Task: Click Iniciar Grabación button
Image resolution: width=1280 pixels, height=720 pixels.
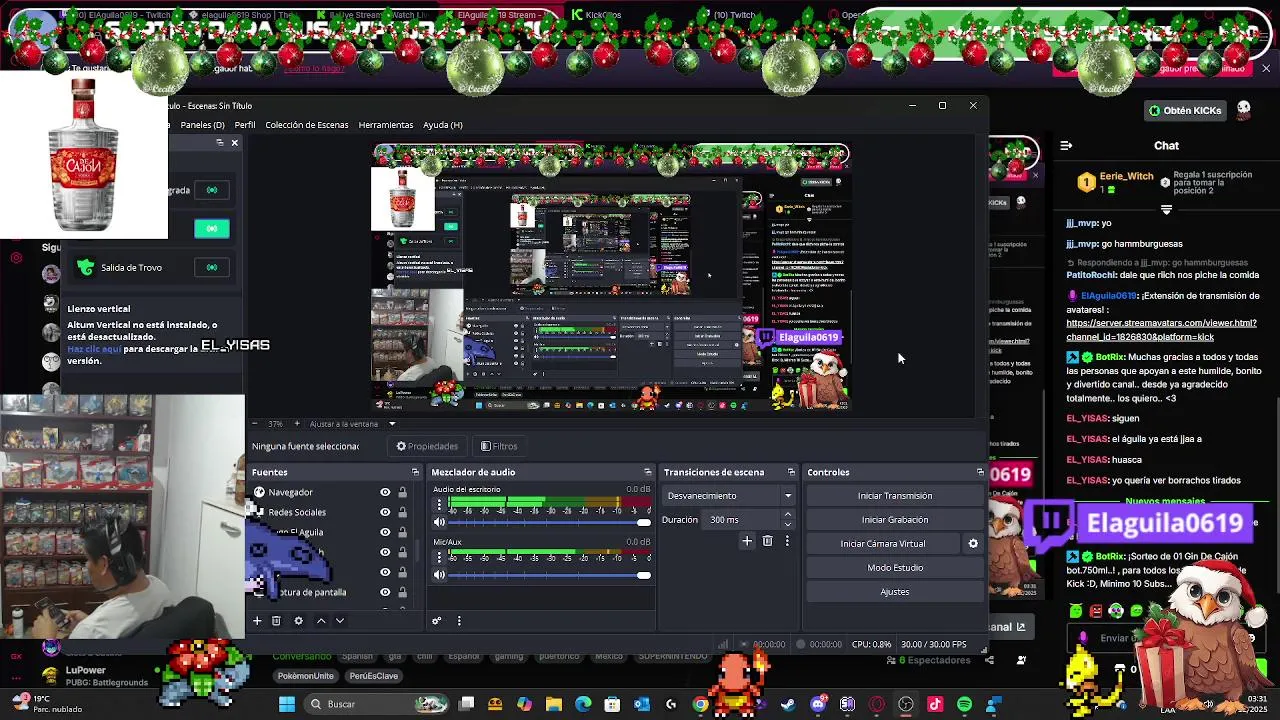Action: 895,520
